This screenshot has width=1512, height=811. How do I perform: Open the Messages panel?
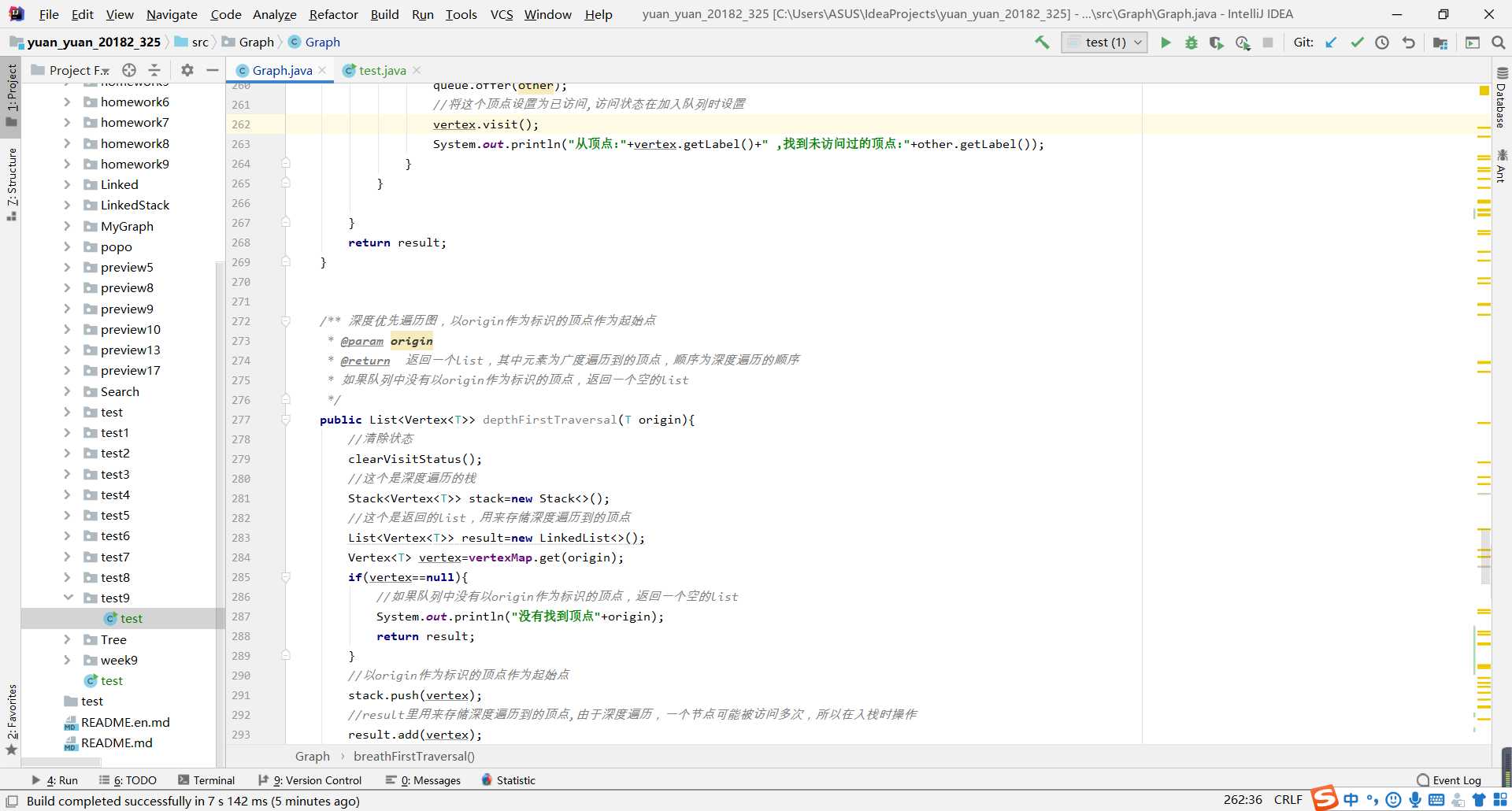click(x=423, y=780)
